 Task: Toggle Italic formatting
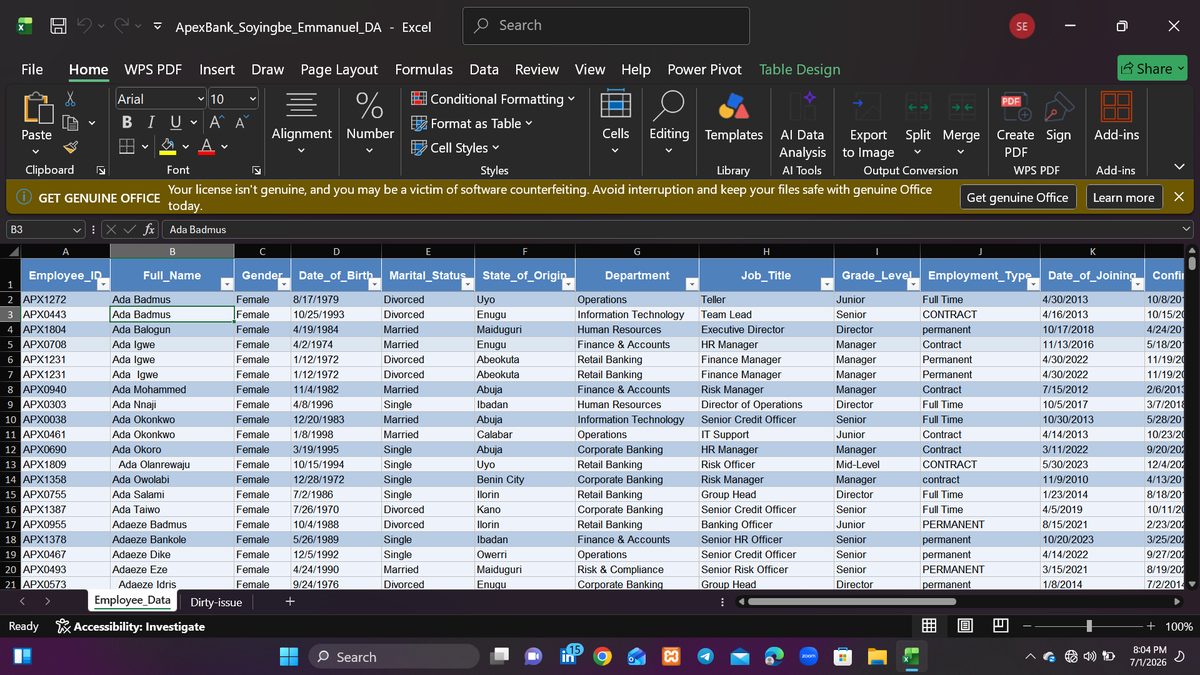[151, 123]
